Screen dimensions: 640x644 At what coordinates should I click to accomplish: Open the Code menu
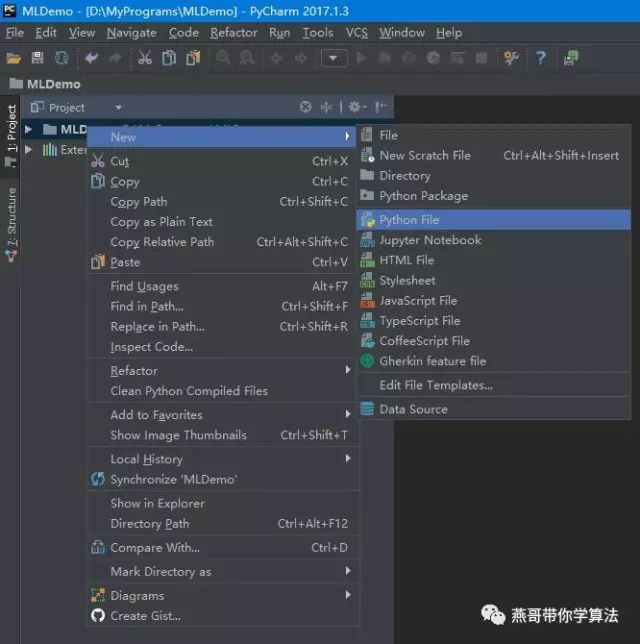tap(184, 32)
